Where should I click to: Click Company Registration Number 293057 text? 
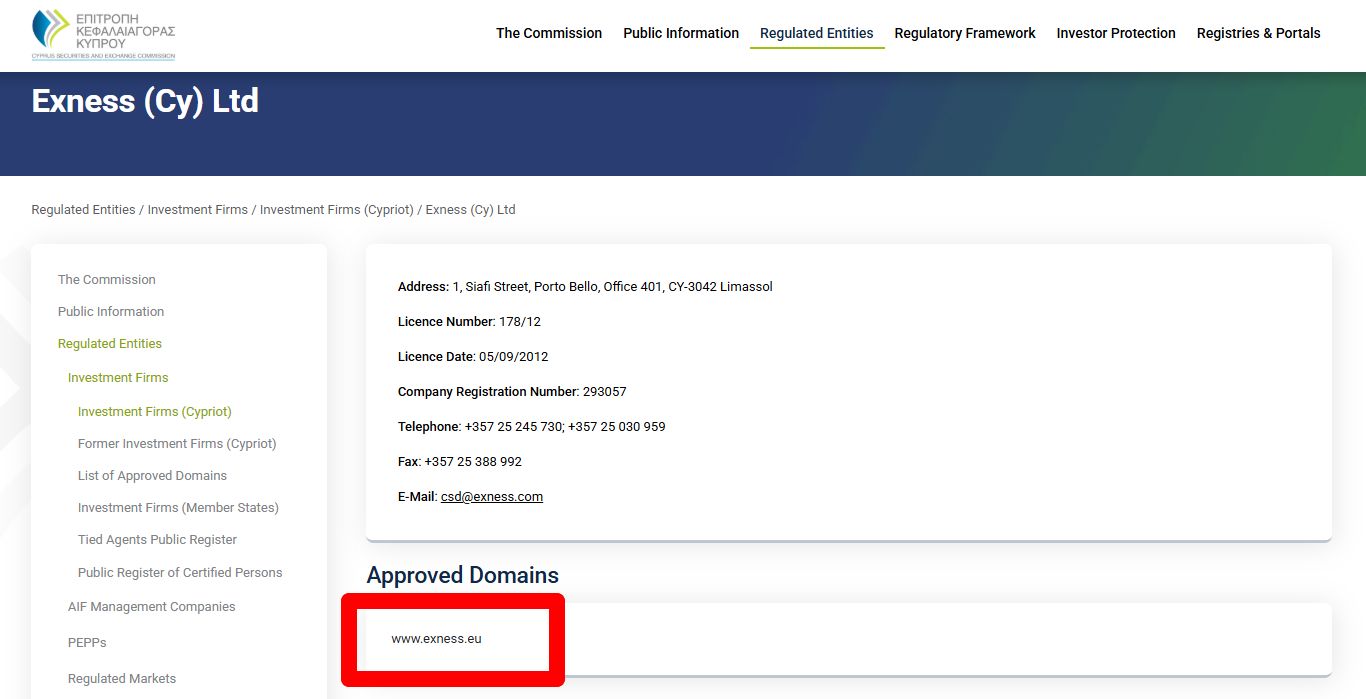pyautogui.click(x=512, y=392)
